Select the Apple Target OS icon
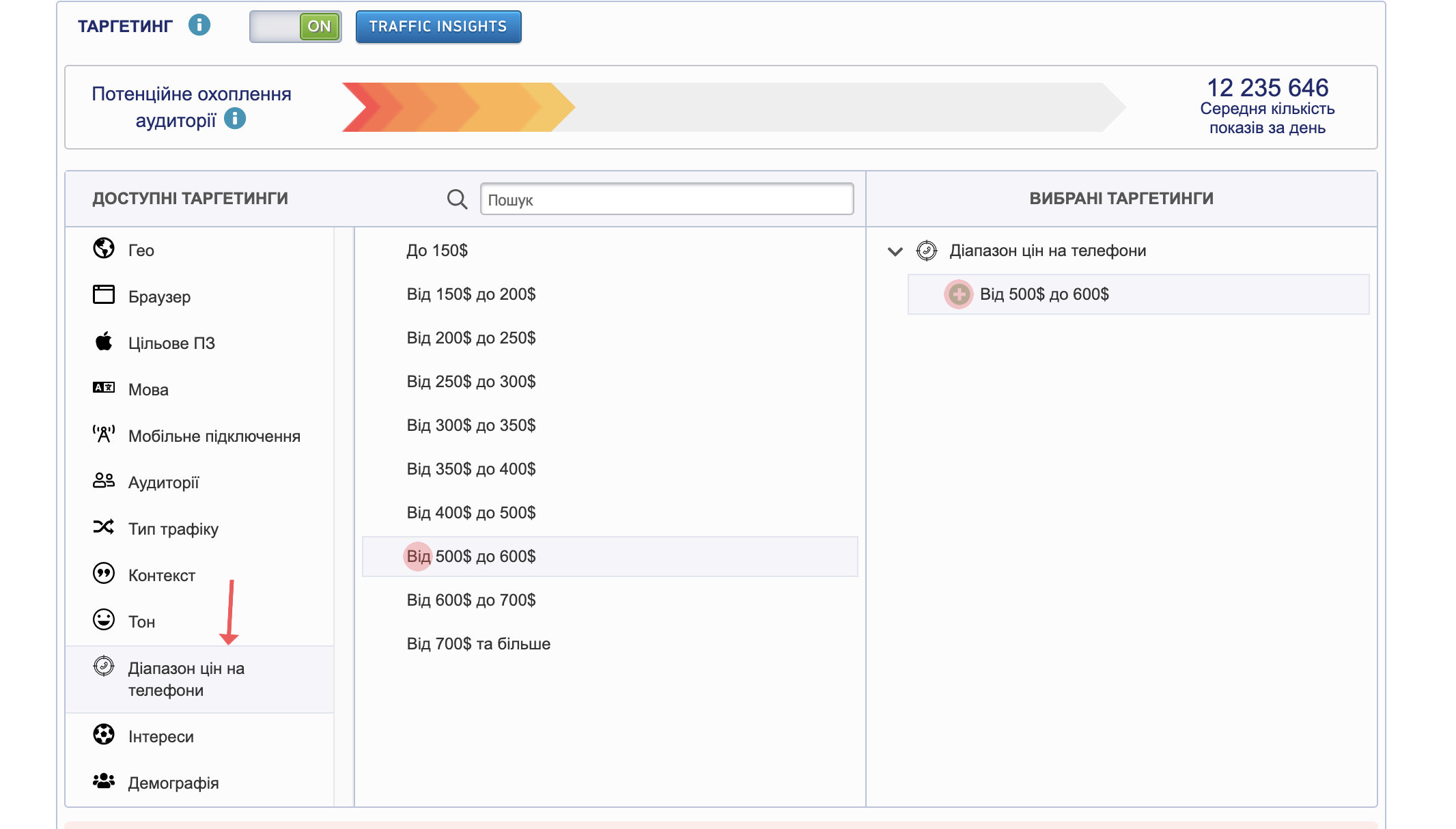The image size is (1456, 829). pos(104,341)
